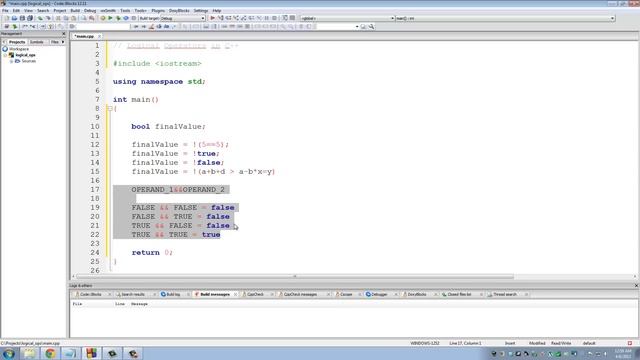Viewport: 640px width, 360px height.
Task: Close the Management panel
Action: (63, 33)
